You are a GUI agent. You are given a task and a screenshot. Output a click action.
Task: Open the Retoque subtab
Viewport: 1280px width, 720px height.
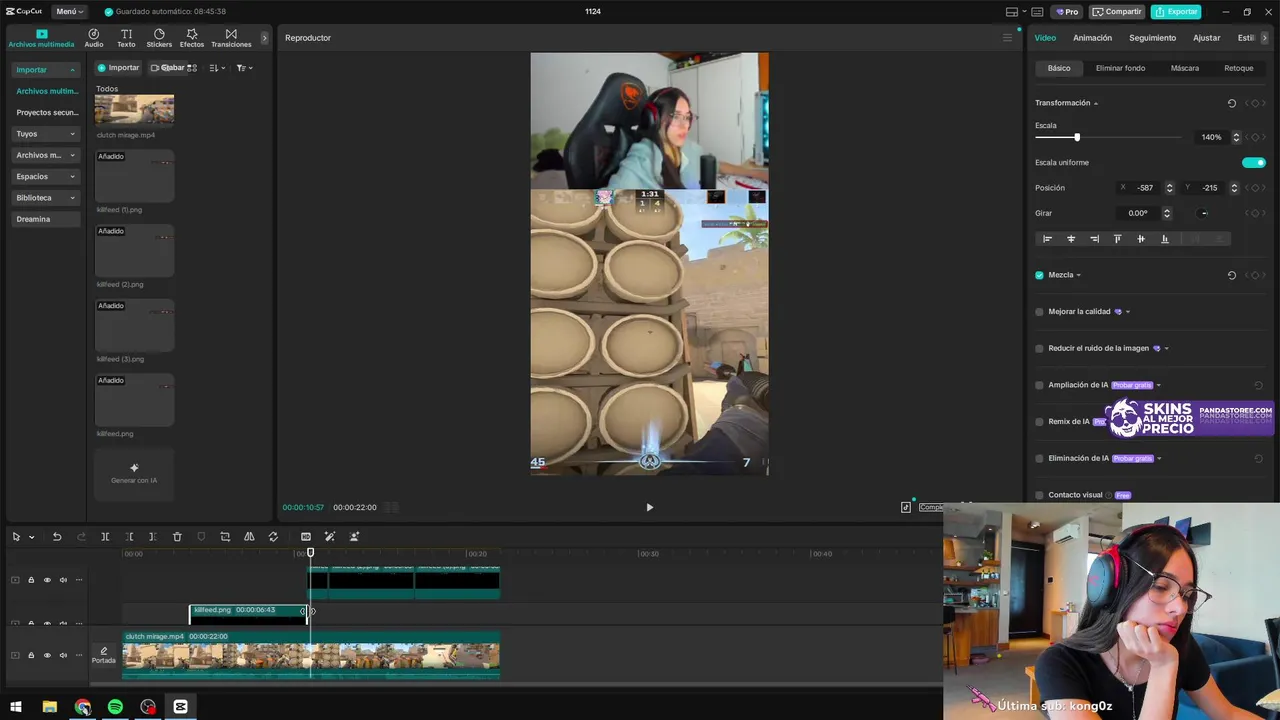coord(1239,68)
